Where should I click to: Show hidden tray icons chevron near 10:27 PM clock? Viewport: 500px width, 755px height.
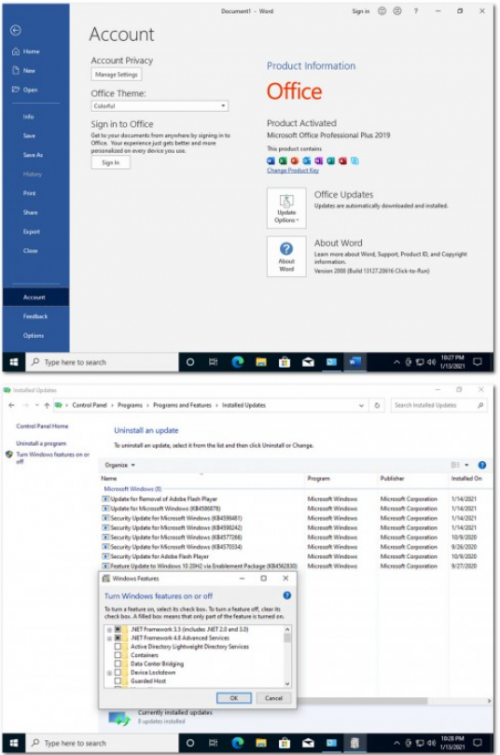(396, 362)
